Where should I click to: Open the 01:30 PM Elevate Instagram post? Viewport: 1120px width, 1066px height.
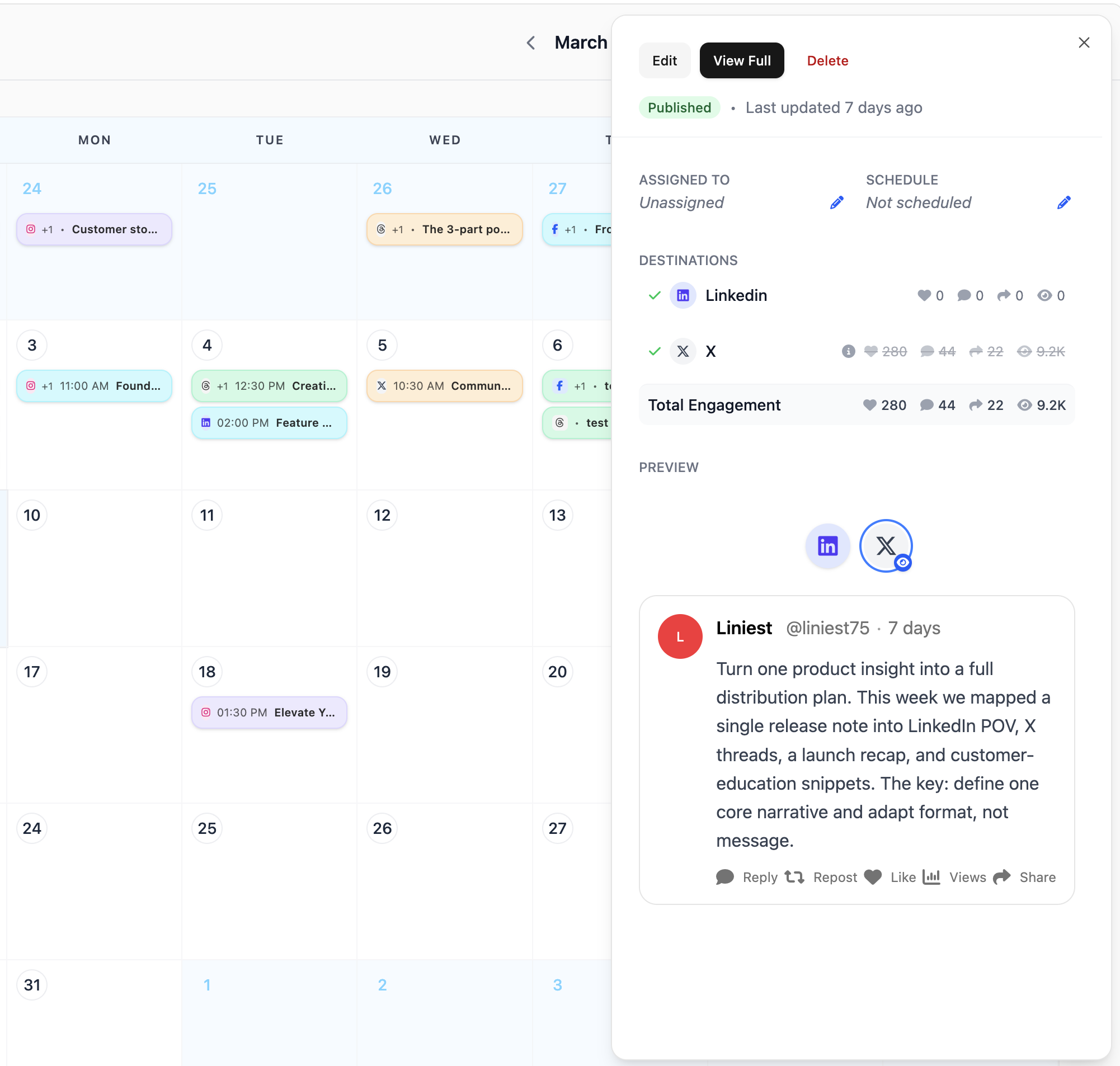269,713
